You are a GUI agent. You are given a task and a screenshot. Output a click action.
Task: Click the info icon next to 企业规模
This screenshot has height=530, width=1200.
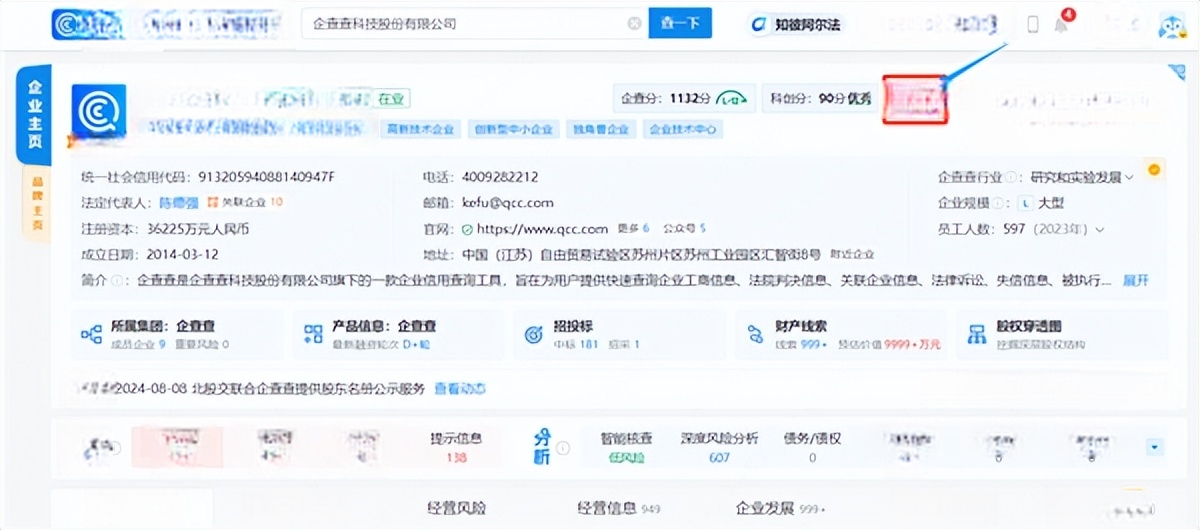pos(997,203)
